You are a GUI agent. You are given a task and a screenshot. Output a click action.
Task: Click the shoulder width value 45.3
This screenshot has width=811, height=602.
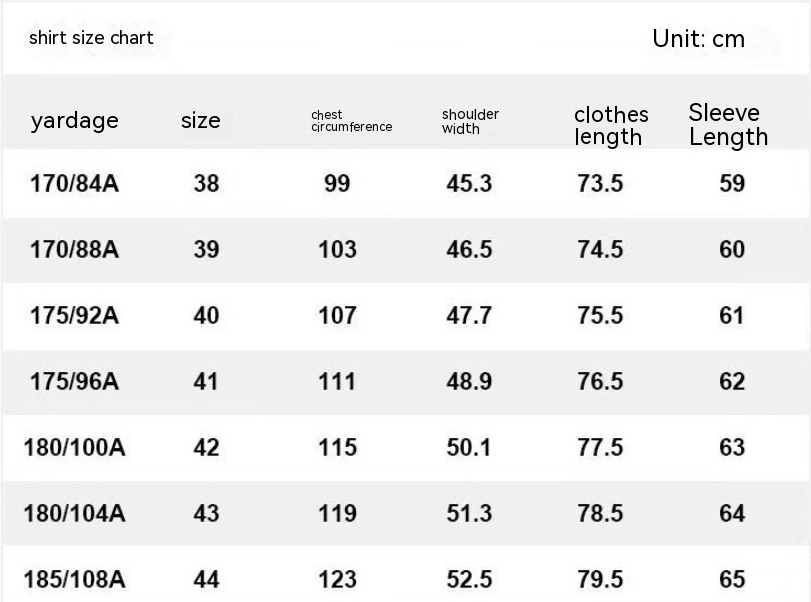pos(469,184)
